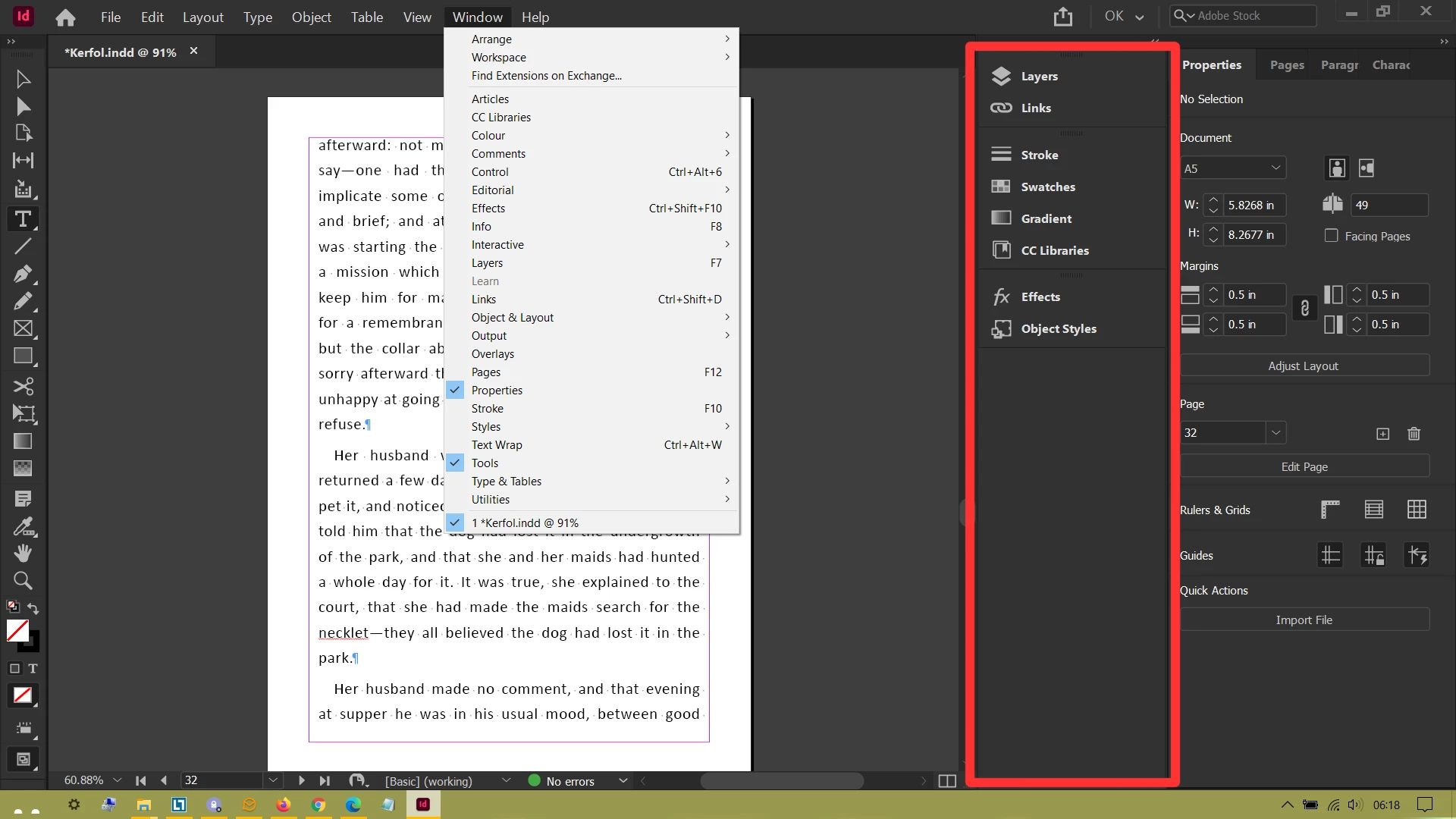Screen dimensions: 1456x819
Task: Open the page number 32 dropdown
Action: [x=1276, y=433]
